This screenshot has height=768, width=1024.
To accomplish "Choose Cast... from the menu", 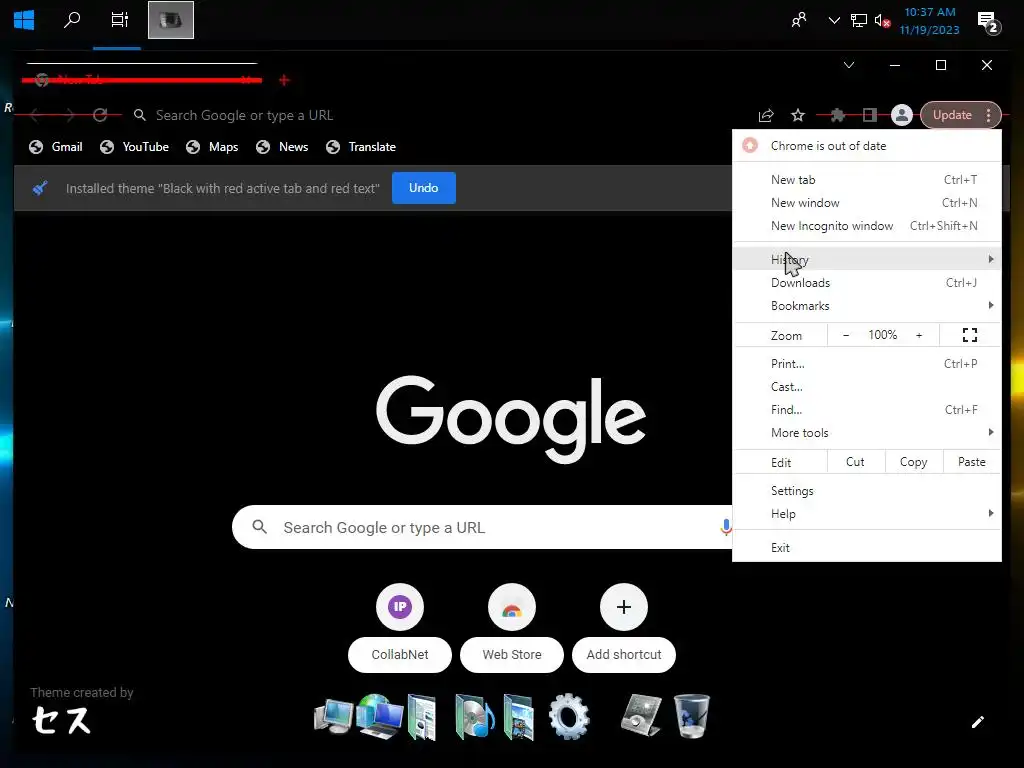I will [x=867, y=387].
